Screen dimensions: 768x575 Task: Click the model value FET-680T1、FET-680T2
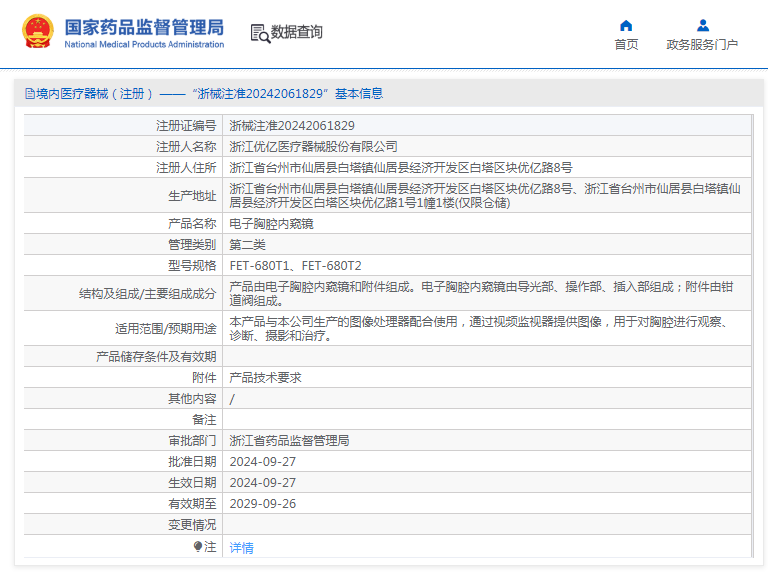tap(295, 266)
